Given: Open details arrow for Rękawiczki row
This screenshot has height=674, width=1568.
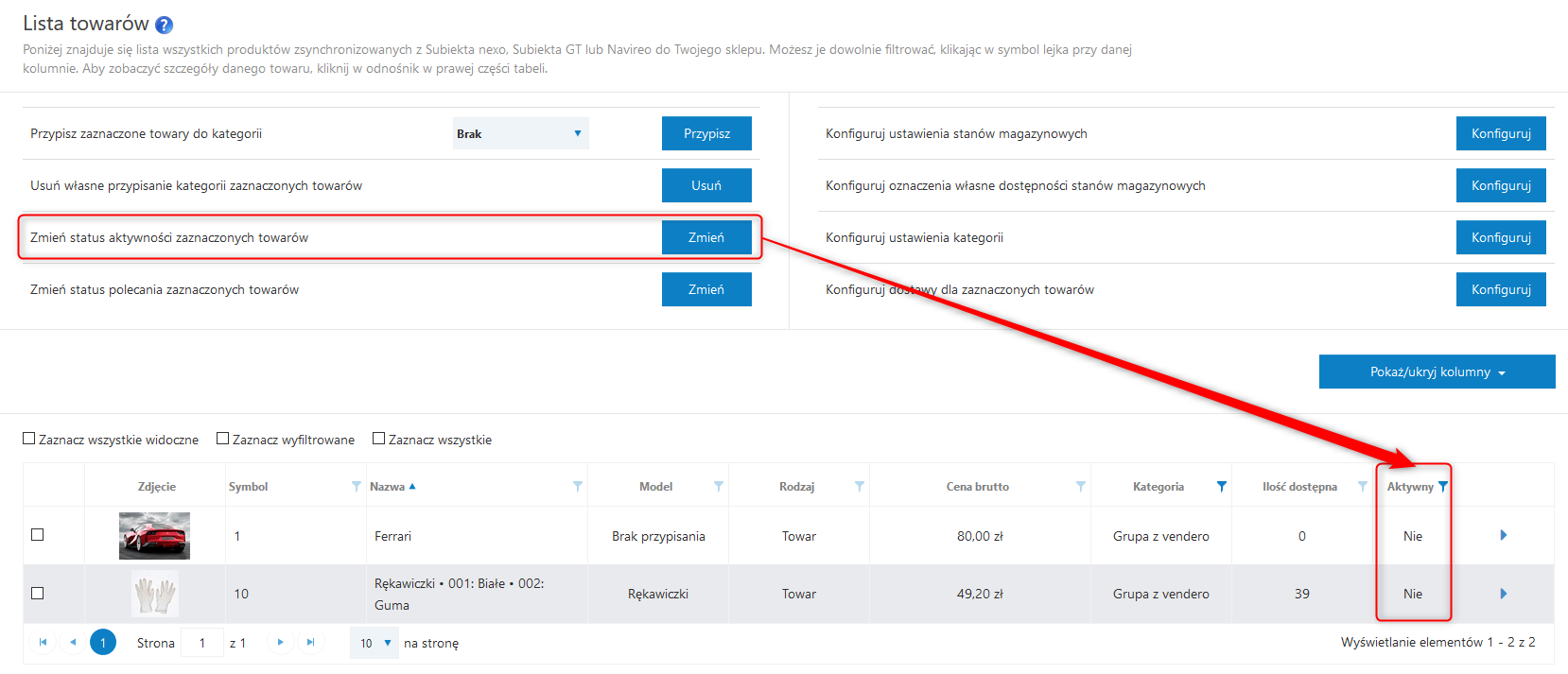Looking at the screenshot, I should [1504, 594].
